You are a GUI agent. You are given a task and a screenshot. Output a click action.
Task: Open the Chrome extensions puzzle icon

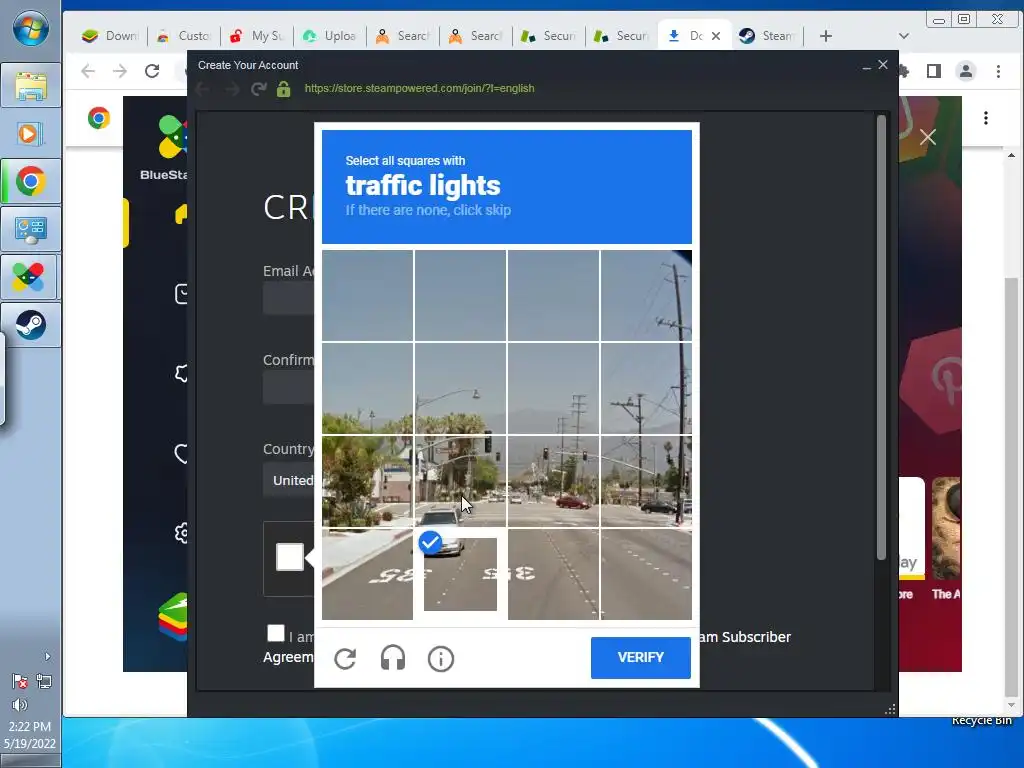click(x=904, y=71)
